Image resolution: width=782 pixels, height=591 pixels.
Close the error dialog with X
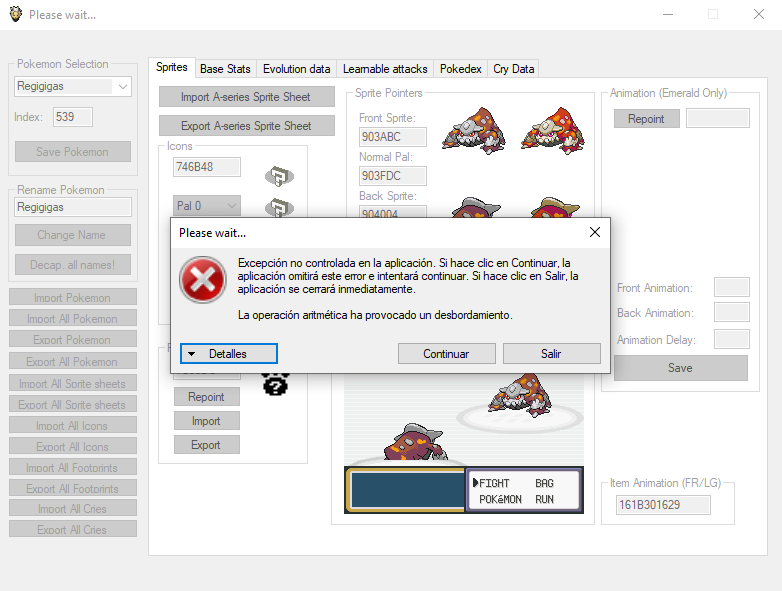pyautogui.click(x=594, y=232)
